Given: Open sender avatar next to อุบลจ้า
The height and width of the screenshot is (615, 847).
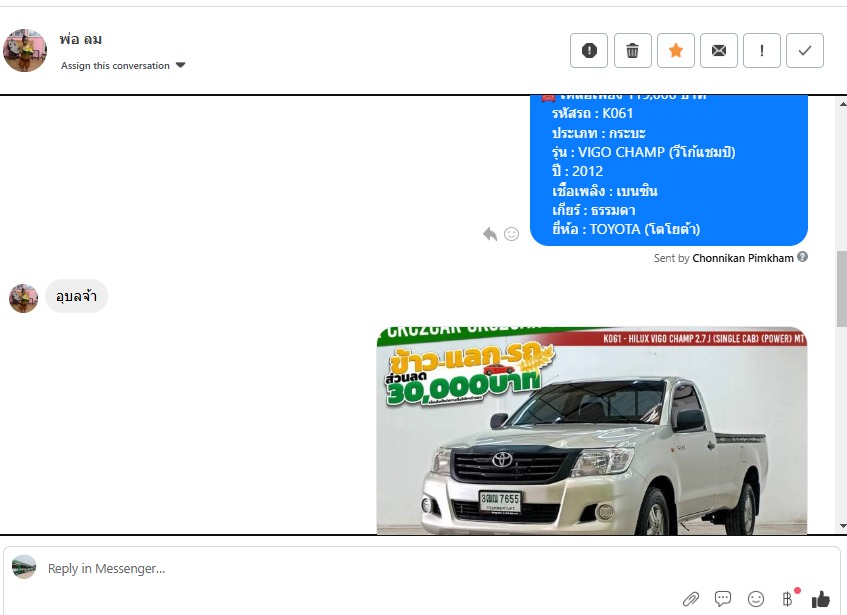Looking at the screenshot, I should click(23, 298).
